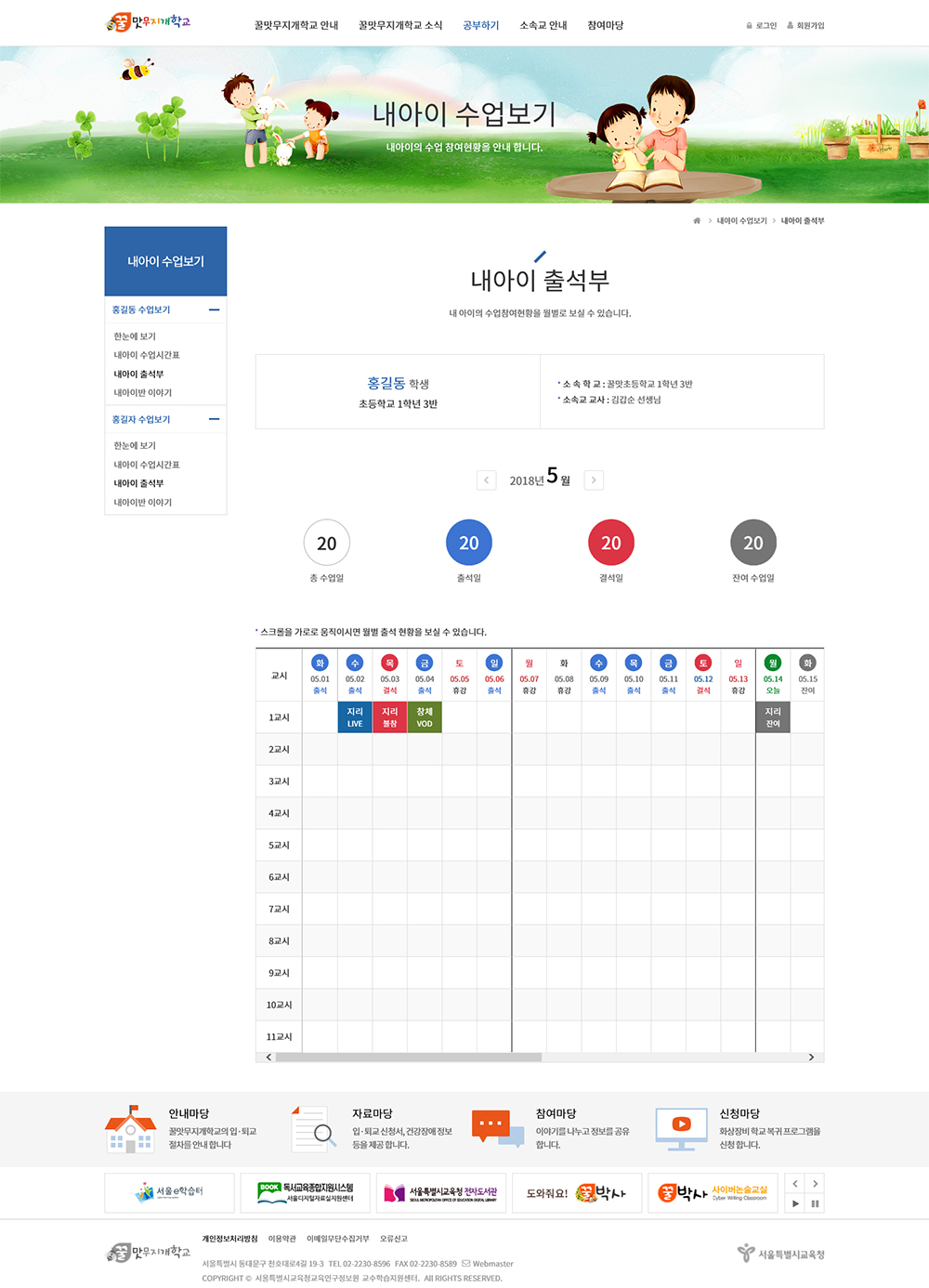
Task: Open the gray 지리 잔여 class cell
Action: coord(773,717)
